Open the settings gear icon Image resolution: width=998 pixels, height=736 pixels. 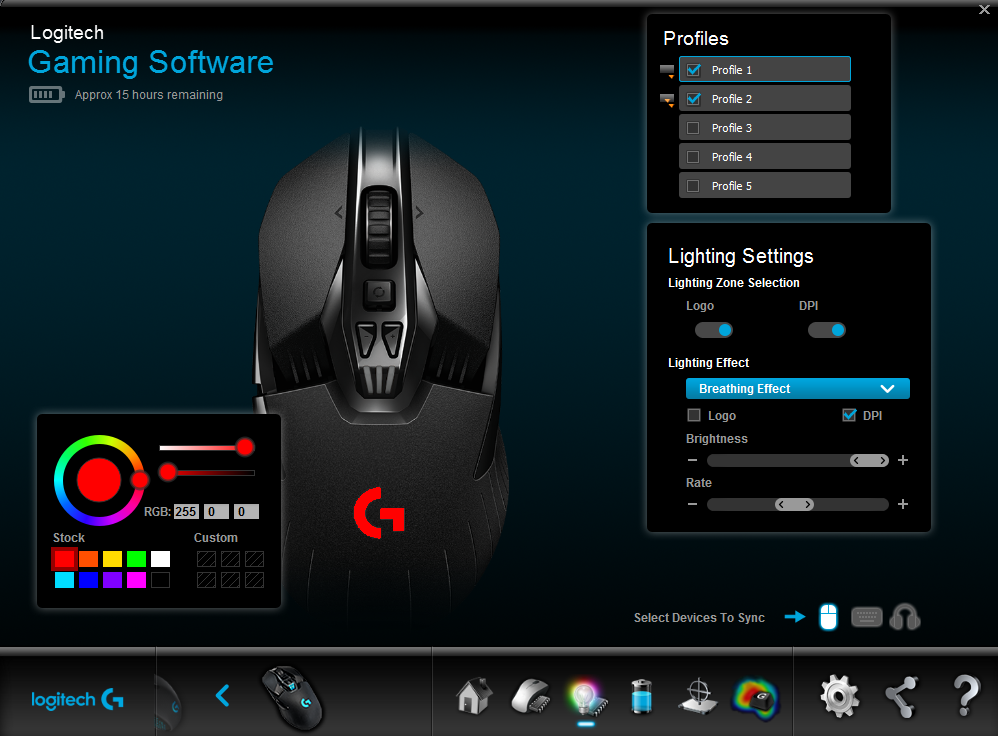(x=840, y=696)
